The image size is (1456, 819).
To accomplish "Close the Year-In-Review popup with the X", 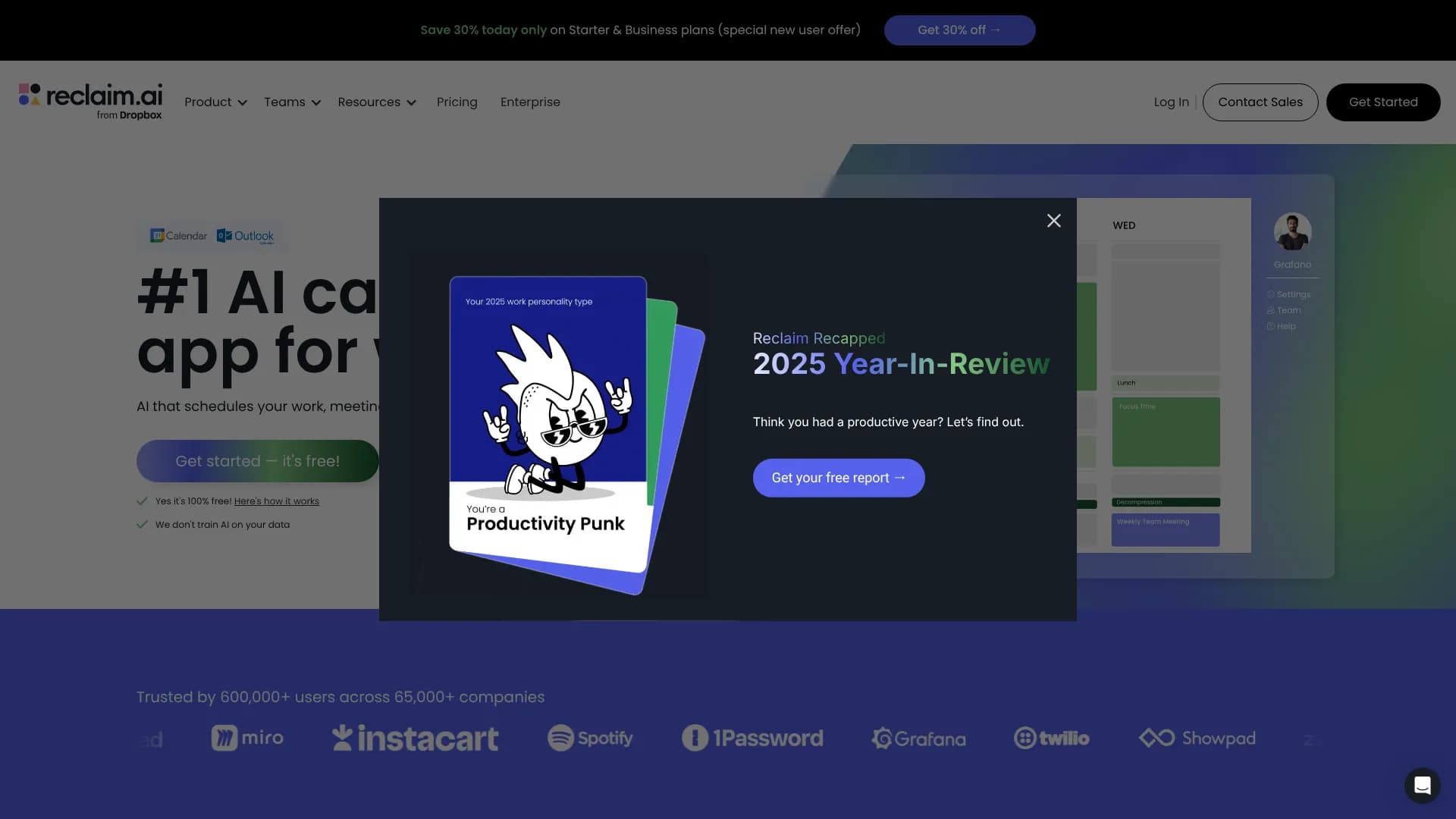I will [x=1053, y=221].
